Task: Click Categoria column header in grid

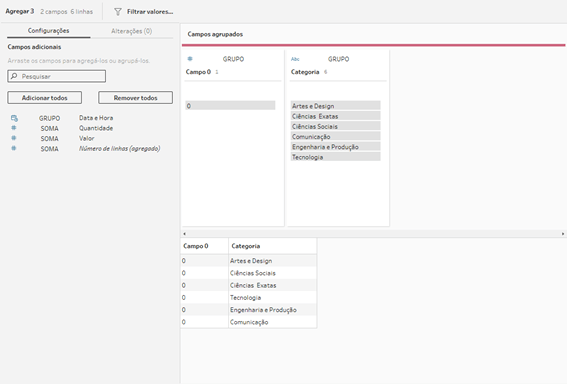Action: (x=272, y=246)
